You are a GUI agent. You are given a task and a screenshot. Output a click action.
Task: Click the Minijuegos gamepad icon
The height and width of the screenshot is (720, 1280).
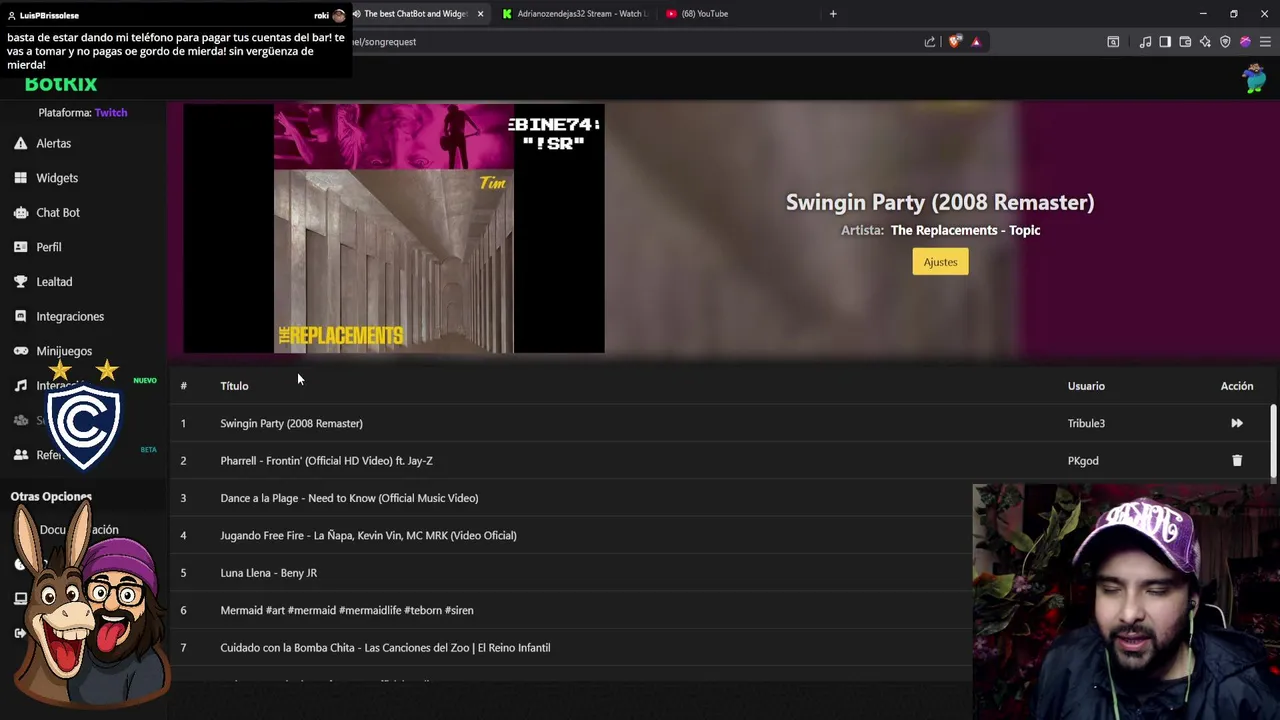click(x=20, y=351)
